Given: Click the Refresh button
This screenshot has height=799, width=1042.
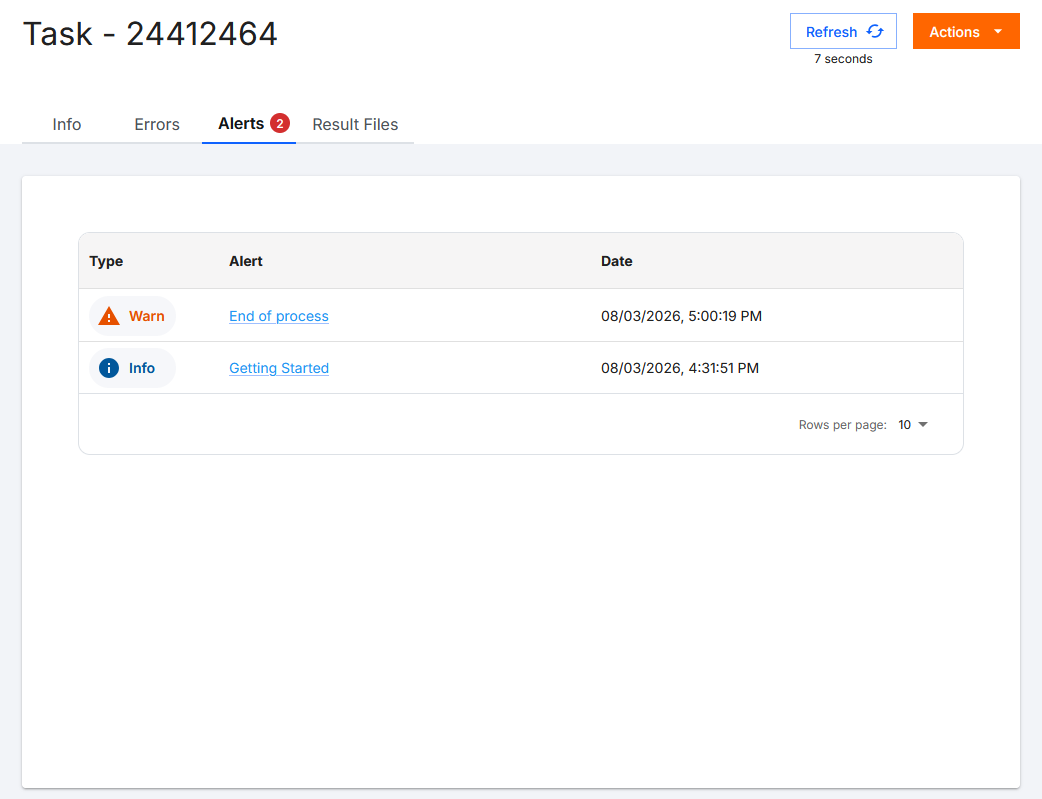Looking at the screenshot, I should click(x=843, y=31).
